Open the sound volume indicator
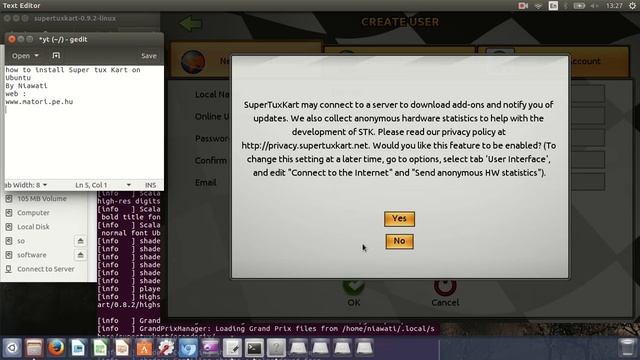640x360 pixels. coord(594,6)
